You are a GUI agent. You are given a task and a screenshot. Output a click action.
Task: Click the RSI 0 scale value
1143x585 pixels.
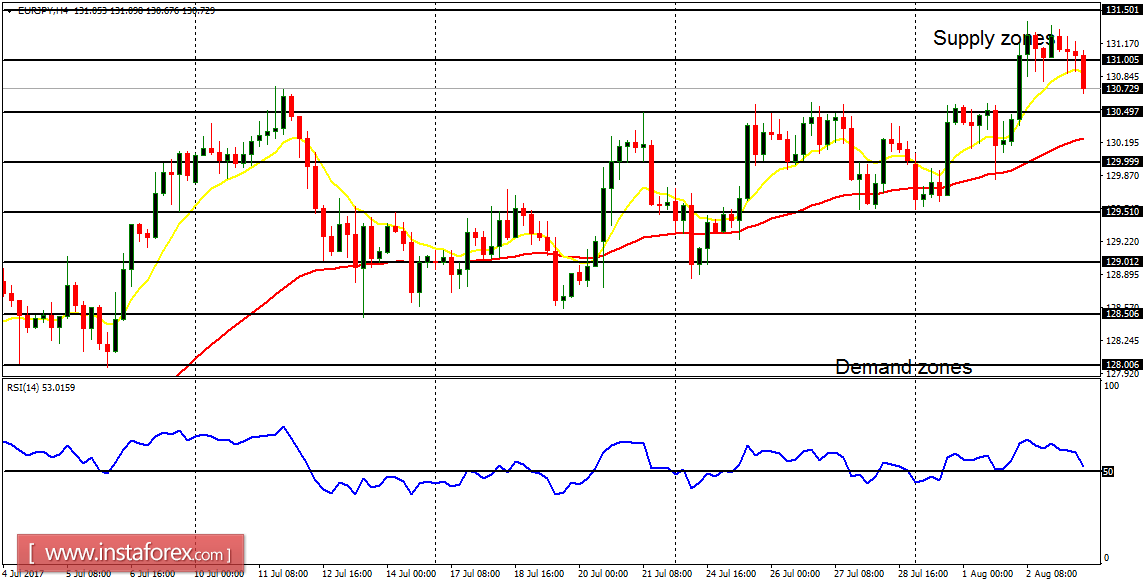pos(1107,558)
